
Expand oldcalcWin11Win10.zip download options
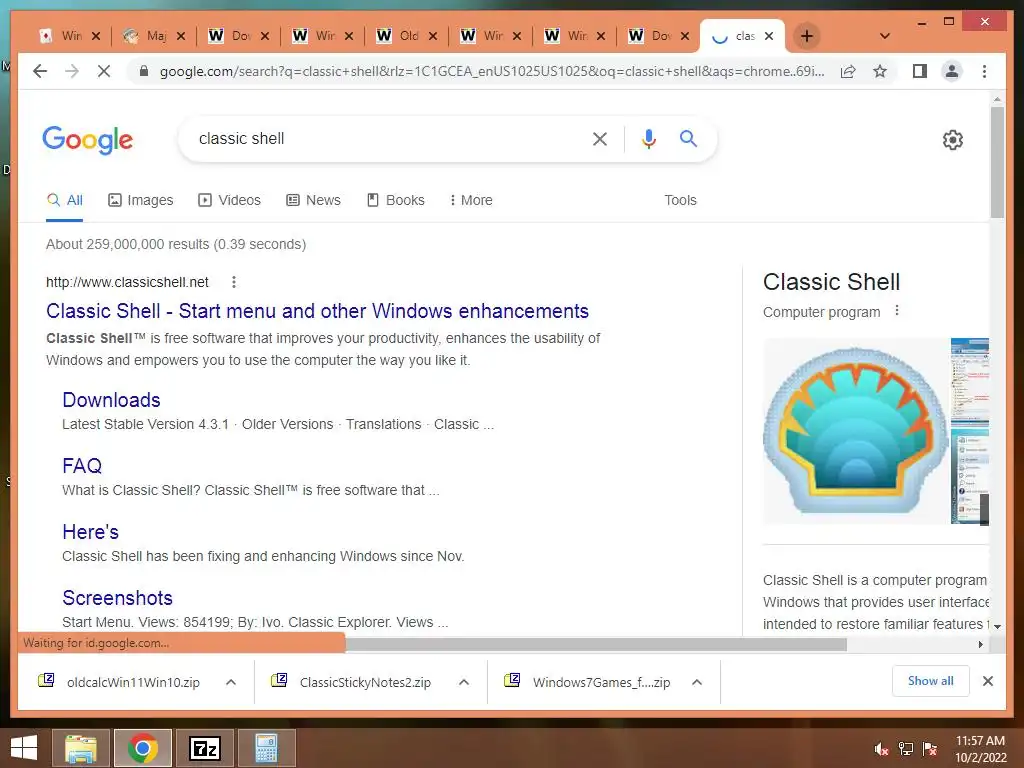(231, 682)
